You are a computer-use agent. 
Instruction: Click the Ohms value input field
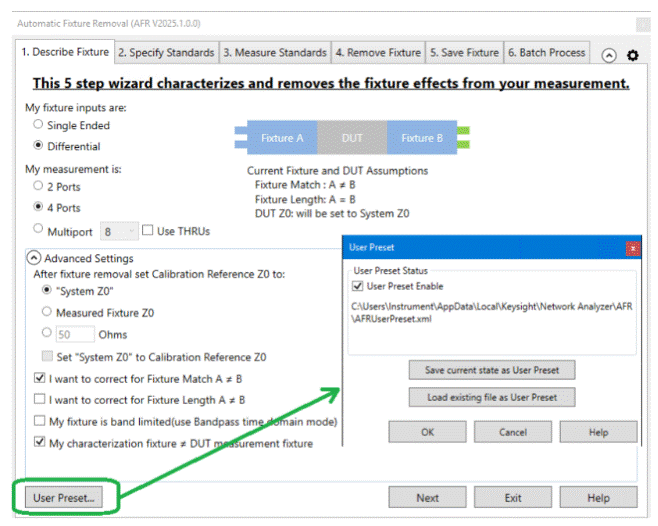75,334
